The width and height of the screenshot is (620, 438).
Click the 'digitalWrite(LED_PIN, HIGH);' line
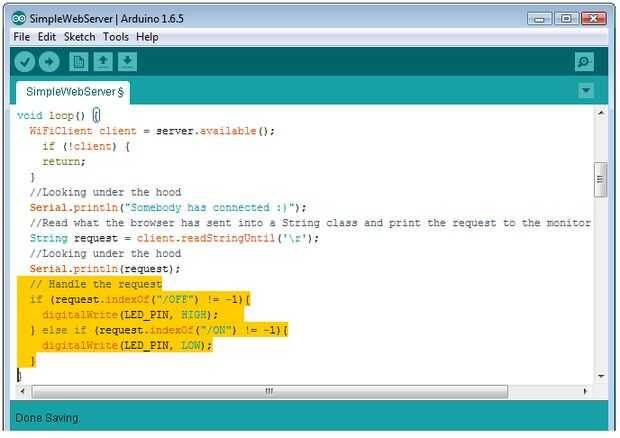[130, 315]
